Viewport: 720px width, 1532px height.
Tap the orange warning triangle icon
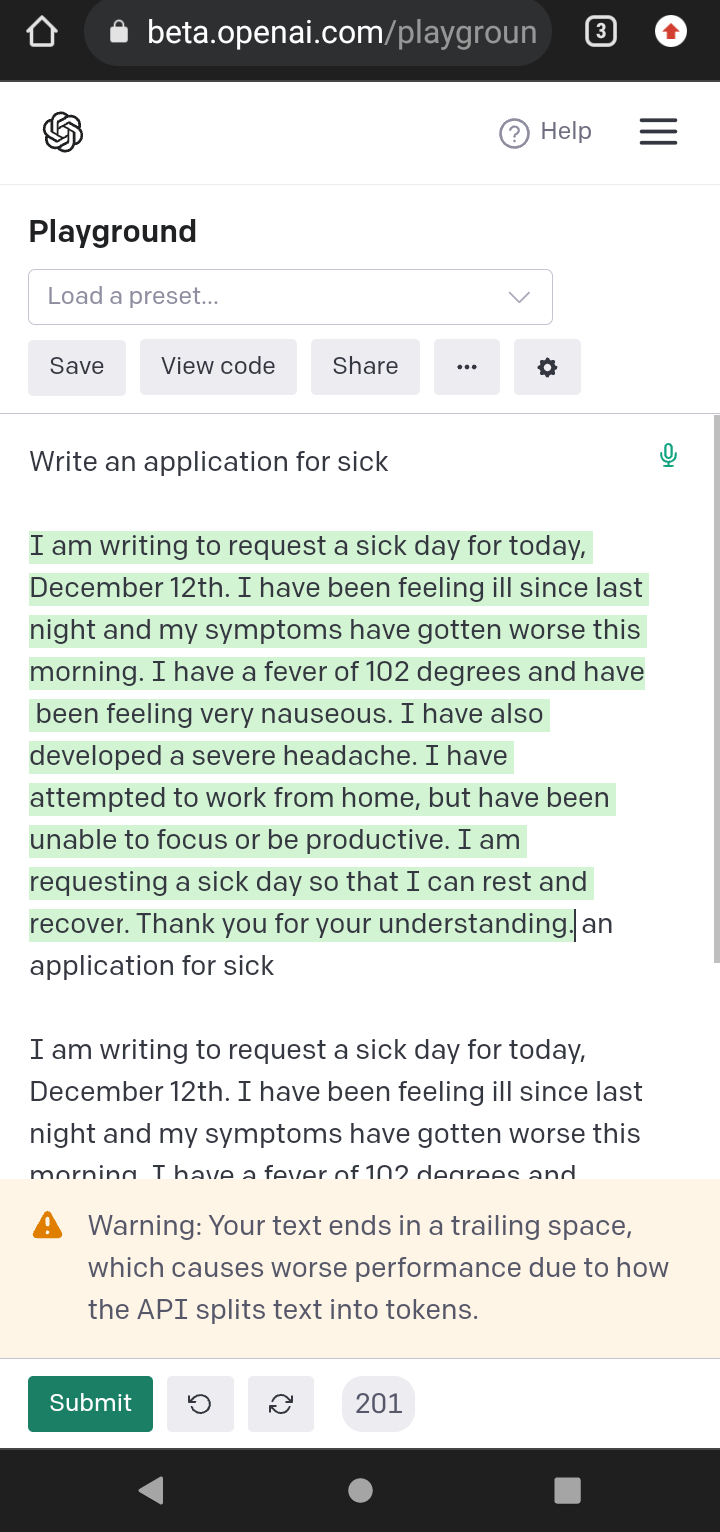coord(47,1225)
